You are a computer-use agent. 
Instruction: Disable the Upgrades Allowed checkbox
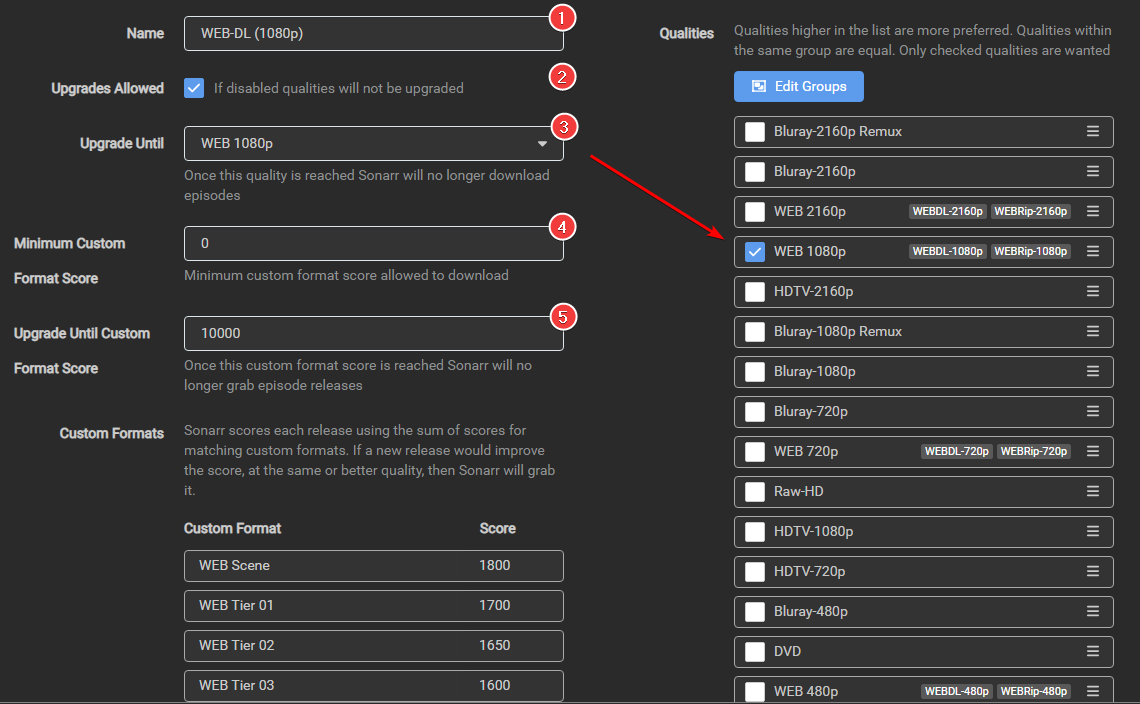coord(194,88)
